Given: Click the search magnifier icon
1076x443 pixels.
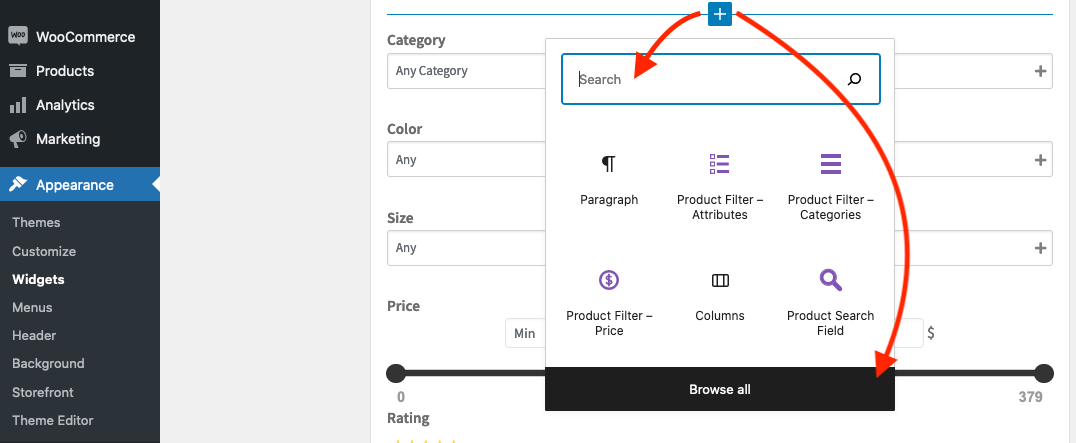Looking at the screenshot, I should click(x=854, y=79).
